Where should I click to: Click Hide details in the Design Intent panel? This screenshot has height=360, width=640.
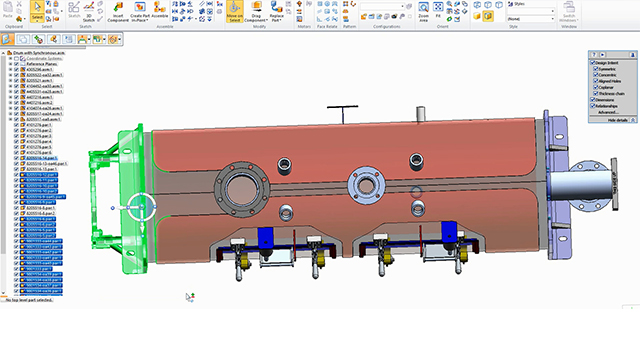[617, 120]
